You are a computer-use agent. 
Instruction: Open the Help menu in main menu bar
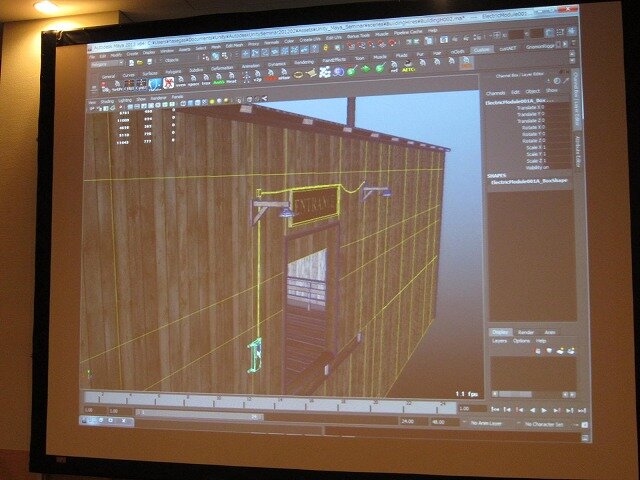point(432,31)
